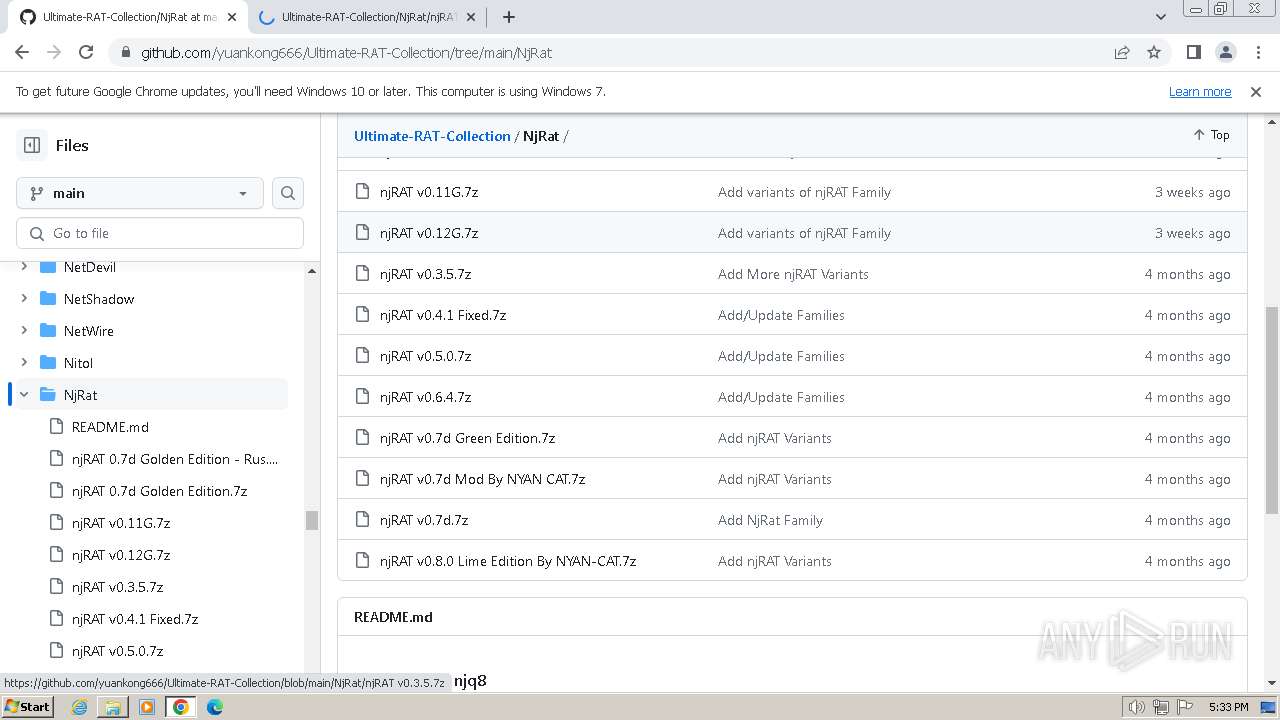
Task: Toggle the Chrome side panel
Action: click(x=1193, y=52)
